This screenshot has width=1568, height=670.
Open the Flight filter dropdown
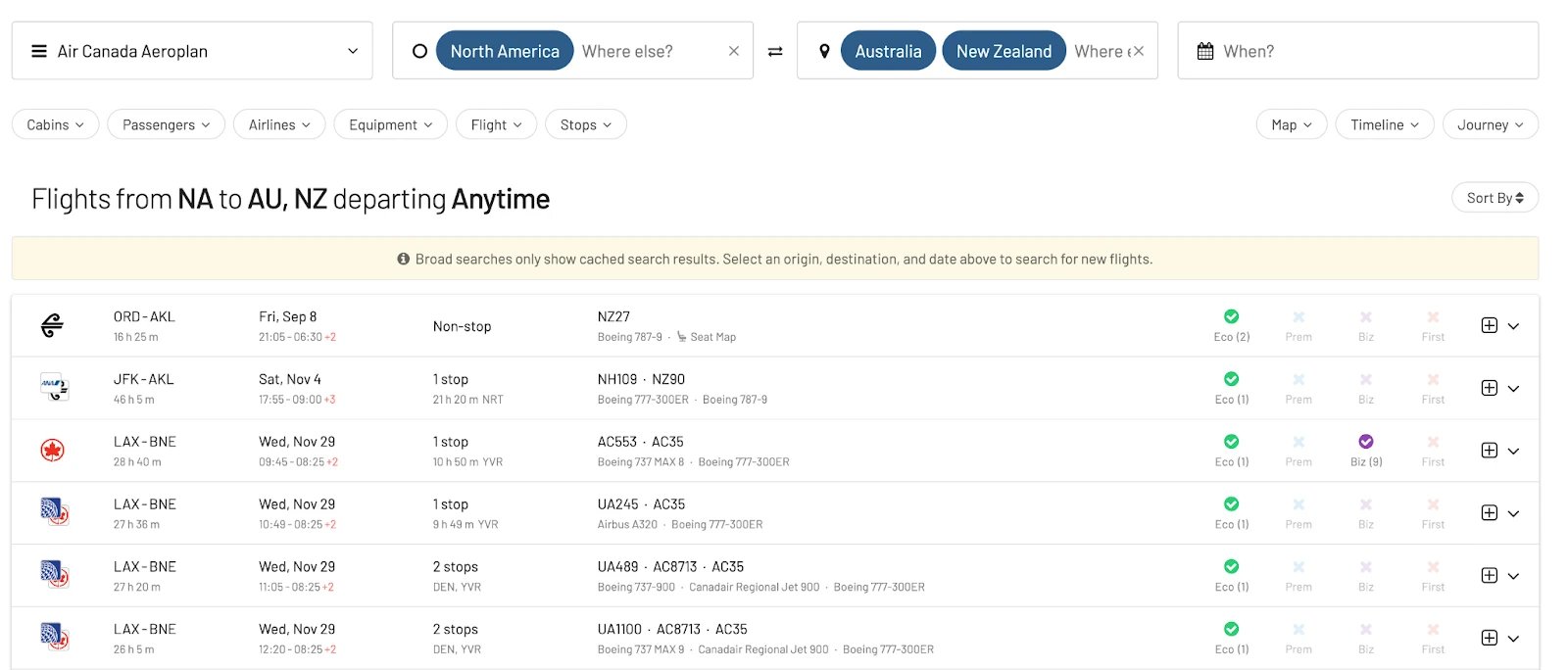coord(496,124)
